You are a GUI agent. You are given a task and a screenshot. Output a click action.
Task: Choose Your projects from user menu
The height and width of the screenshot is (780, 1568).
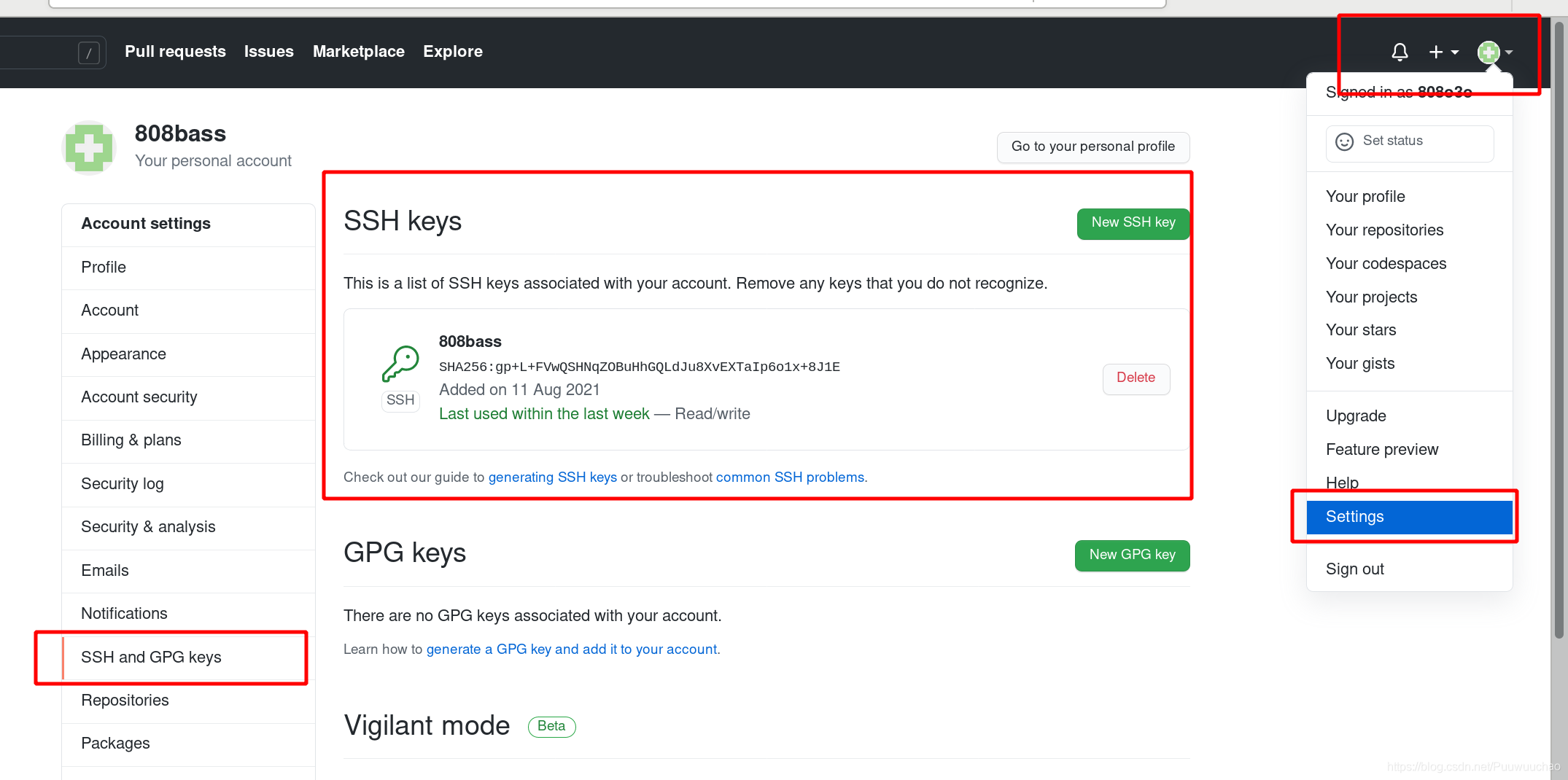tap(1409, 297)
